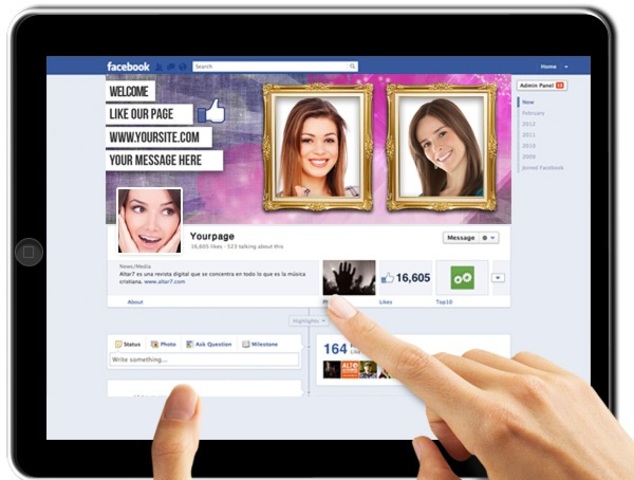Click the search magnifier icon
The height and width of the screenshot is (480, 634).
pyautogui.click(x=352, y=66)
